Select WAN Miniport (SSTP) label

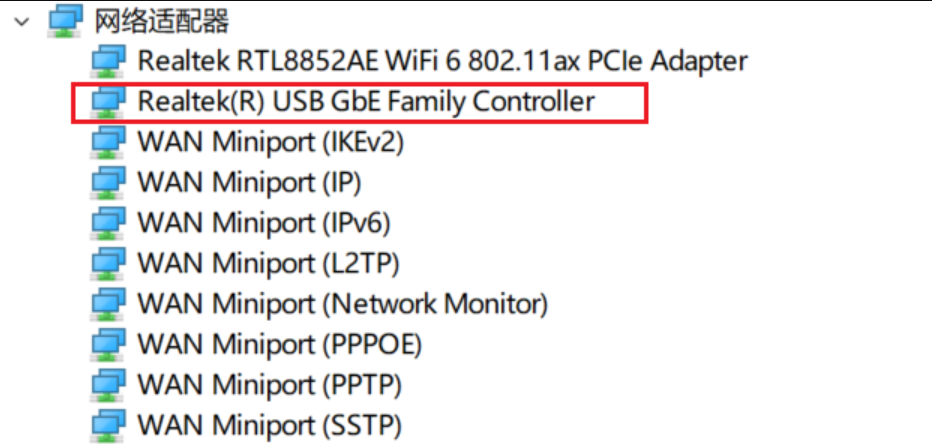coord(269,425)
